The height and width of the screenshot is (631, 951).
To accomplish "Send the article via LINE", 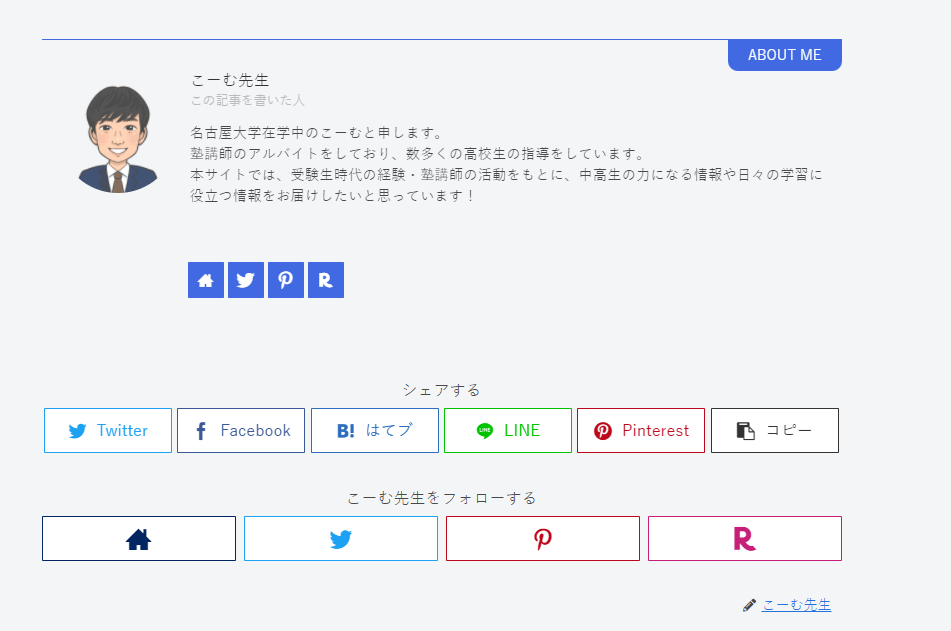I will coord(508,431).
